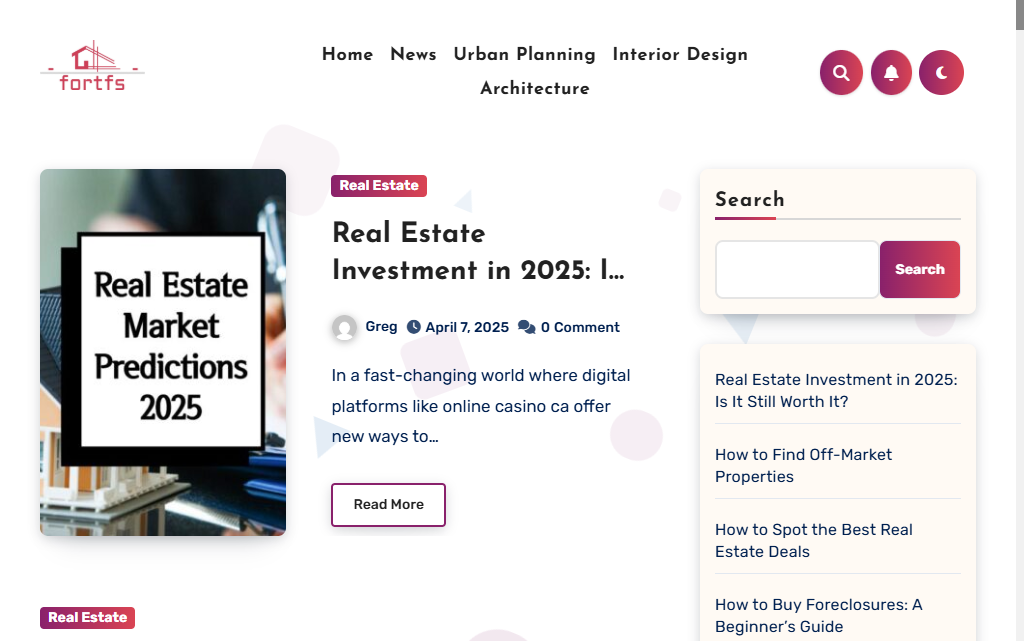
Task: Open How to Find Off-Market Properties link
Action: coord(803,465)
